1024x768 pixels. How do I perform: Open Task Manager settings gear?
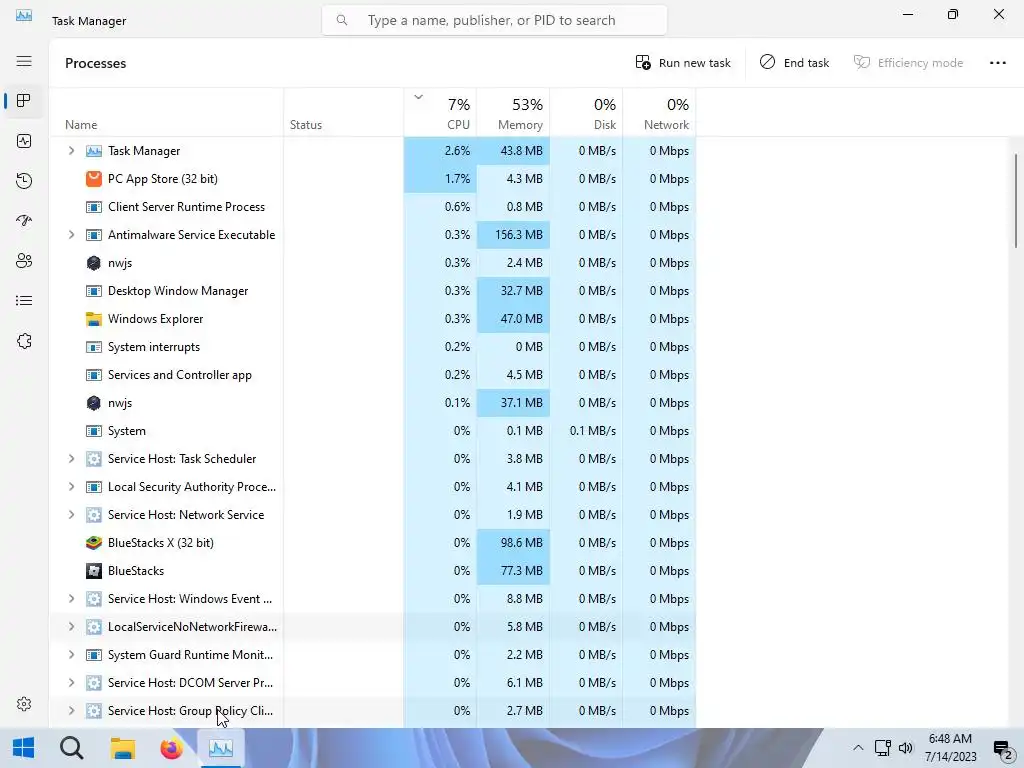(x=24, y=704)
